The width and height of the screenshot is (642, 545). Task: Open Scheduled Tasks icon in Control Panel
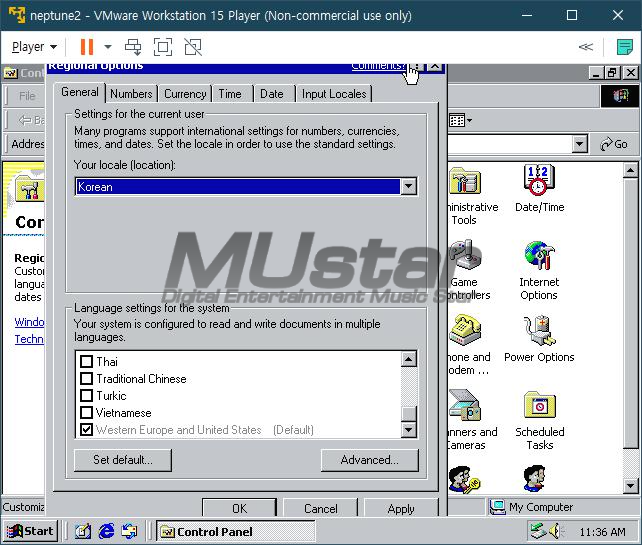[x=540, y=405]
